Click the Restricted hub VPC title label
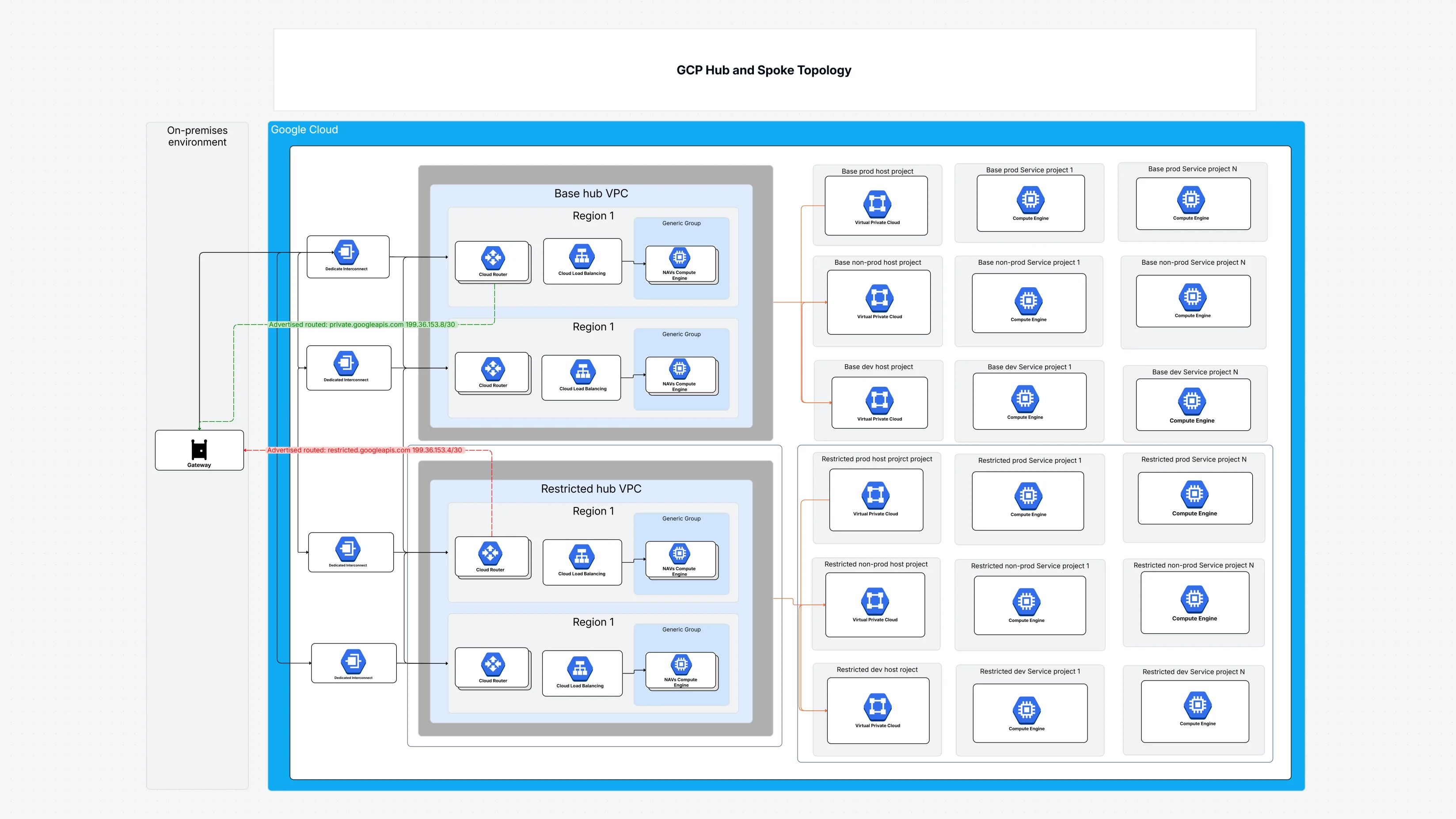This screenshot has width=1456, height=819. (x=592, y=488)
